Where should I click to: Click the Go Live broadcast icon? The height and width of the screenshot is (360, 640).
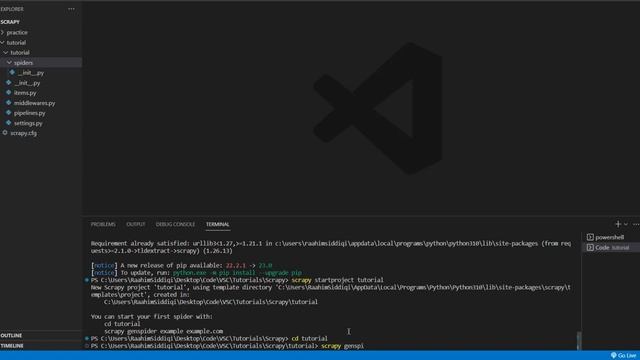(613, 356)
